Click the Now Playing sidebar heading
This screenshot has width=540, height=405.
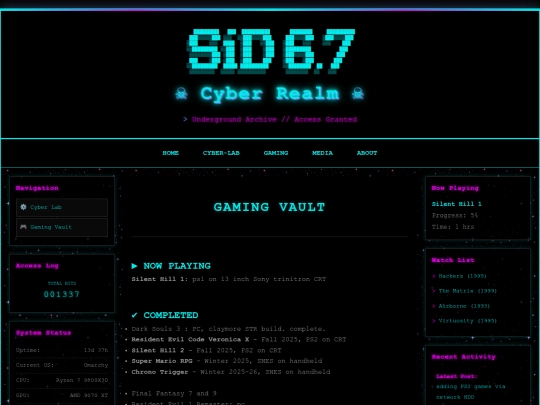(455, 188)
